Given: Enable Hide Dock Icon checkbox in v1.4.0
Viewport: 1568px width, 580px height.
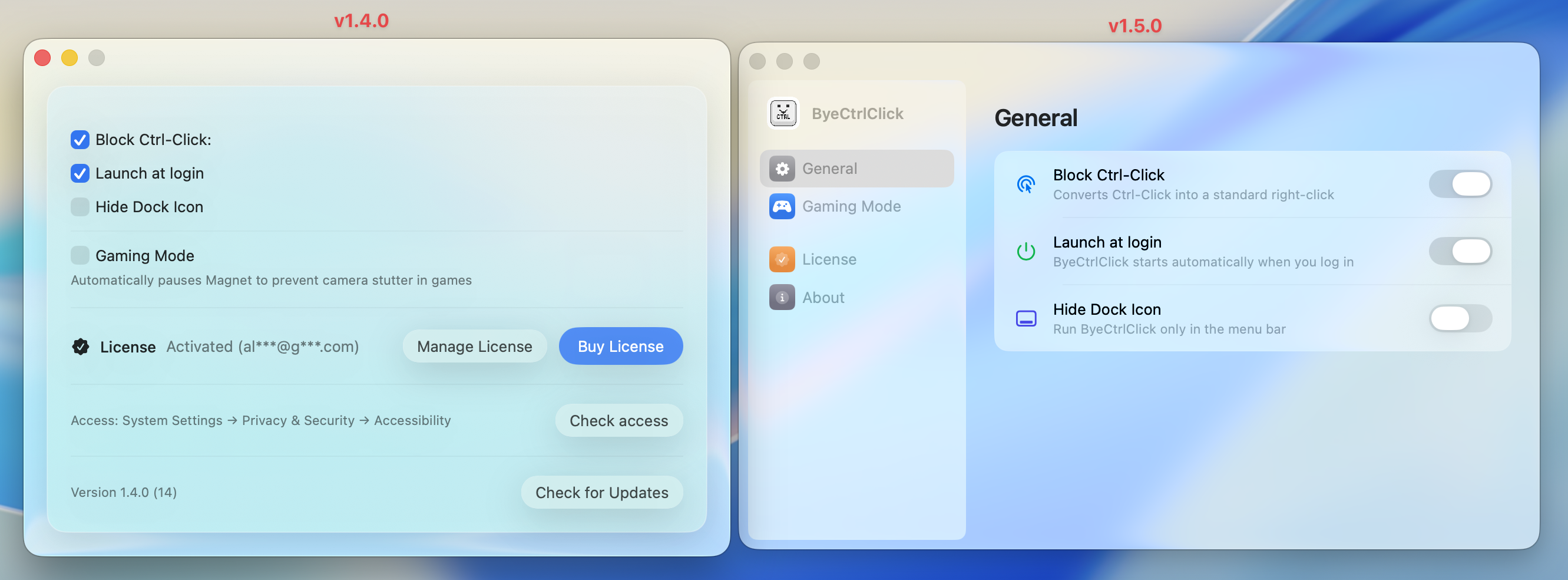Looking at the screenshot, I should pyautogui.click(x=80, y=207).
